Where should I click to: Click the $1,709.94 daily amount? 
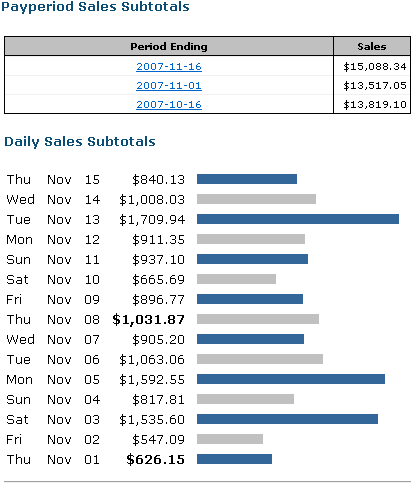pos(152,219)
